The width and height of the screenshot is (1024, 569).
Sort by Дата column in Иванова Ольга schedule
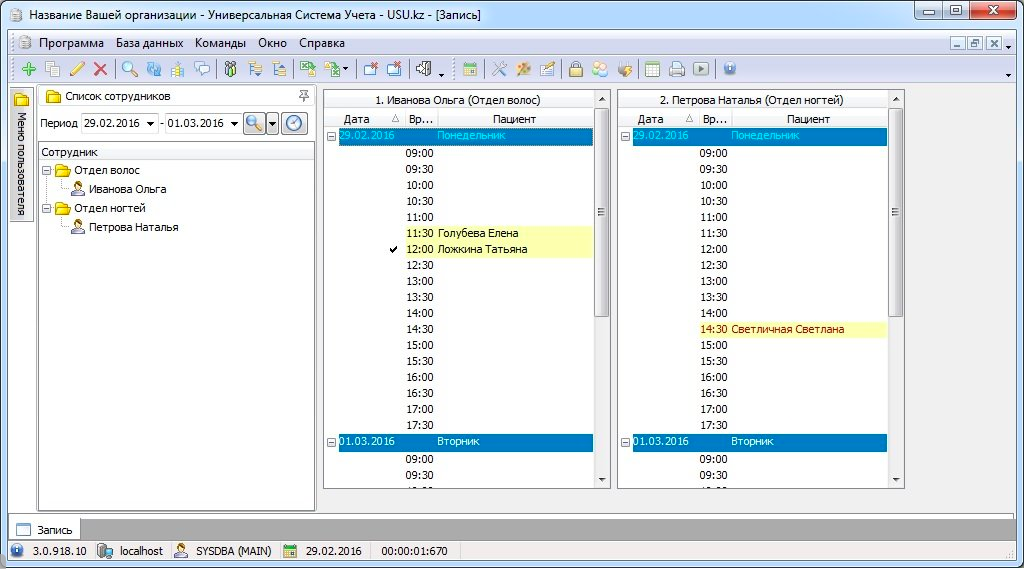pos(371,119)
